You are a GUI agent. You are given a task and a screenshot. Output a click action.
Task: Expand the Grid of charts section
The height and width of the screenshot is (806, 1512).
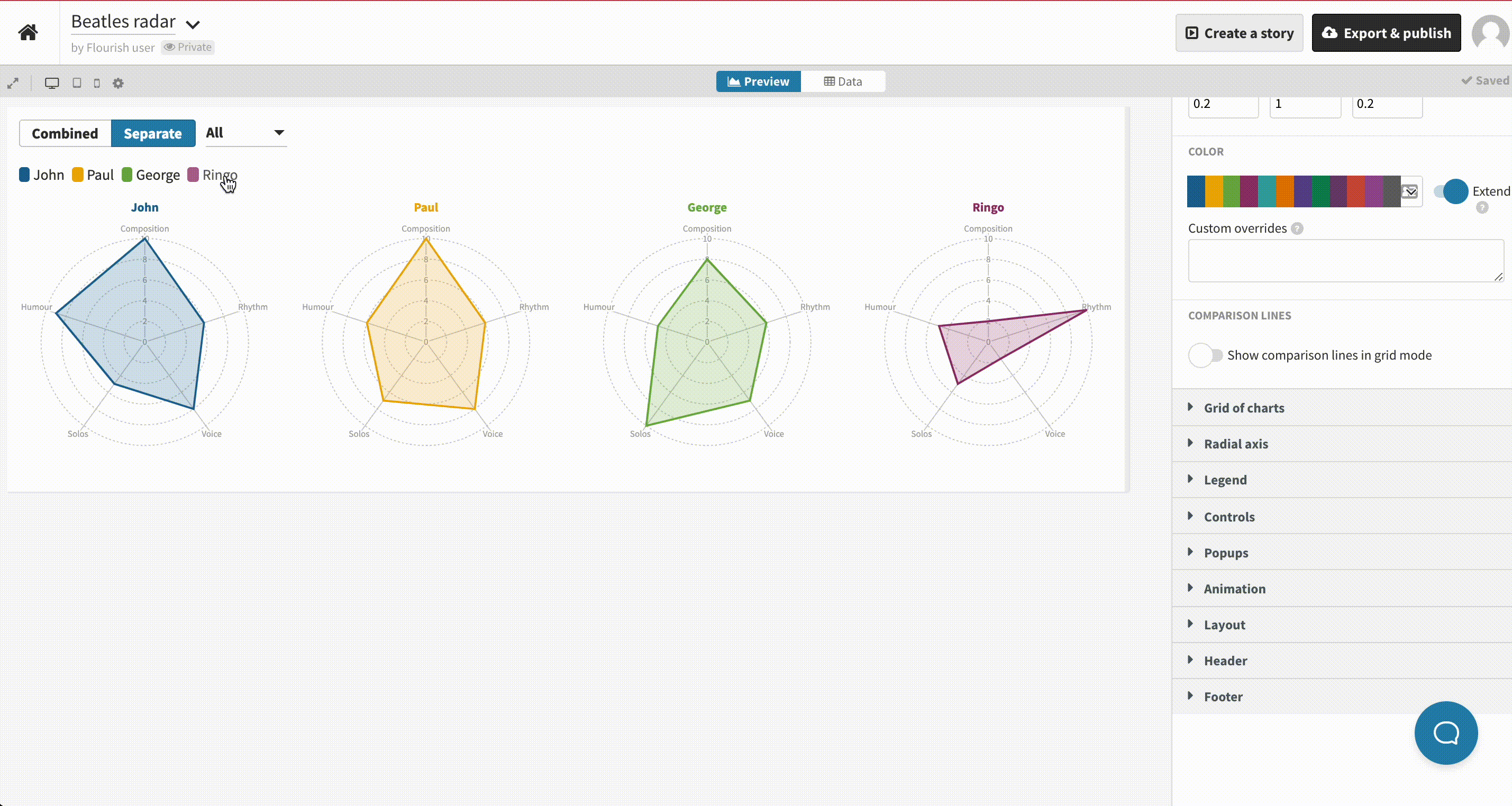tap(1244, 408)
